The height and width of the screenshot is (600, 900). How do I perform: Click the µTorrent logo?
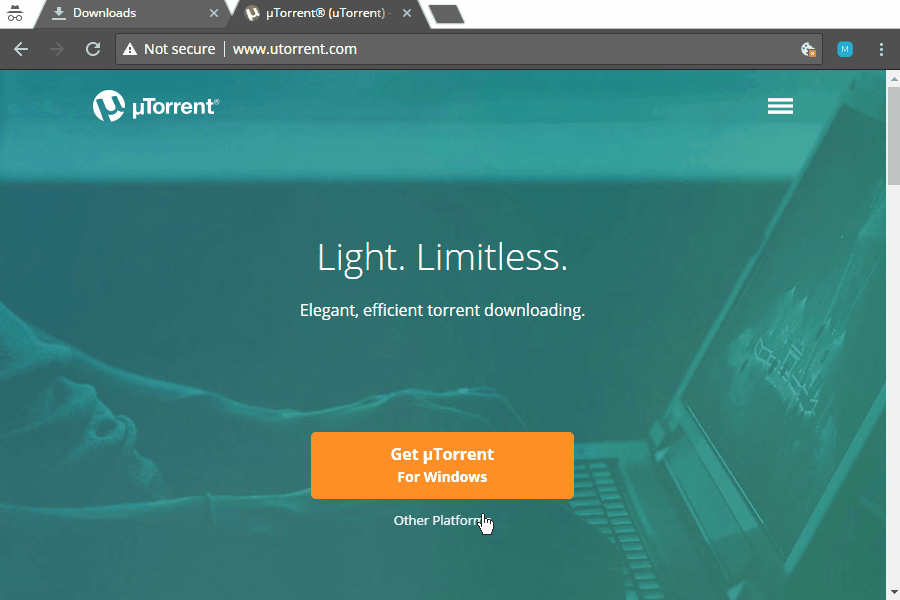[156, 106]
